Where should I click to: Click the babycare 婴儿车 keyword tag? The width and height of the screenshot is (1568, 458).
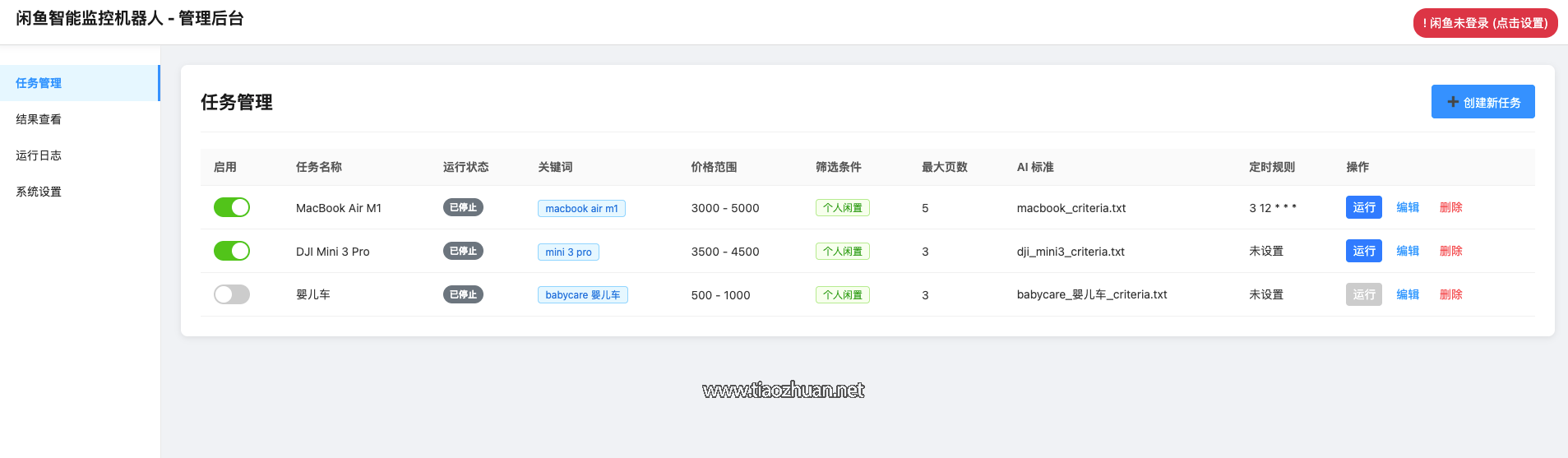point(583,294)
